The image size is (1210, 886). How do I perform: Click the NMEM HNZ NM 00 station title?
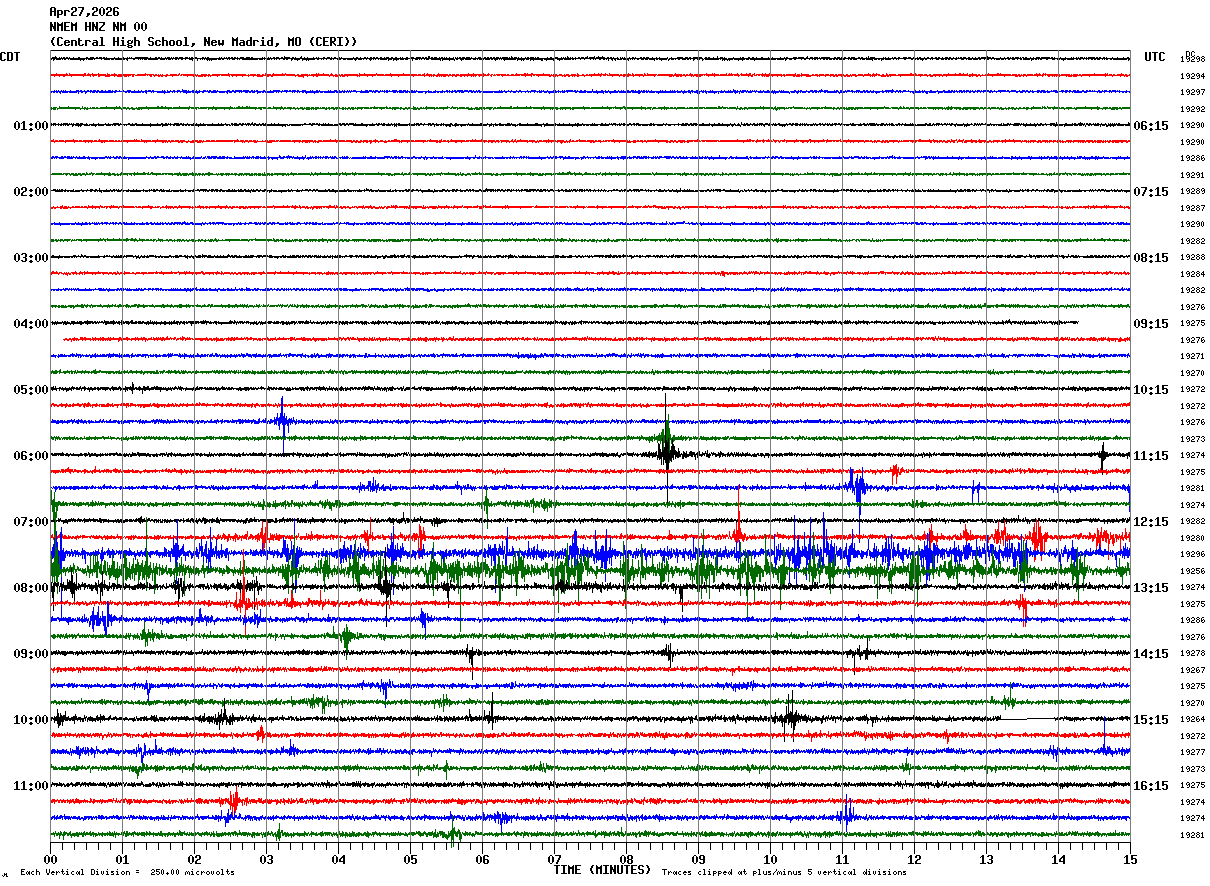coord(98,27)
